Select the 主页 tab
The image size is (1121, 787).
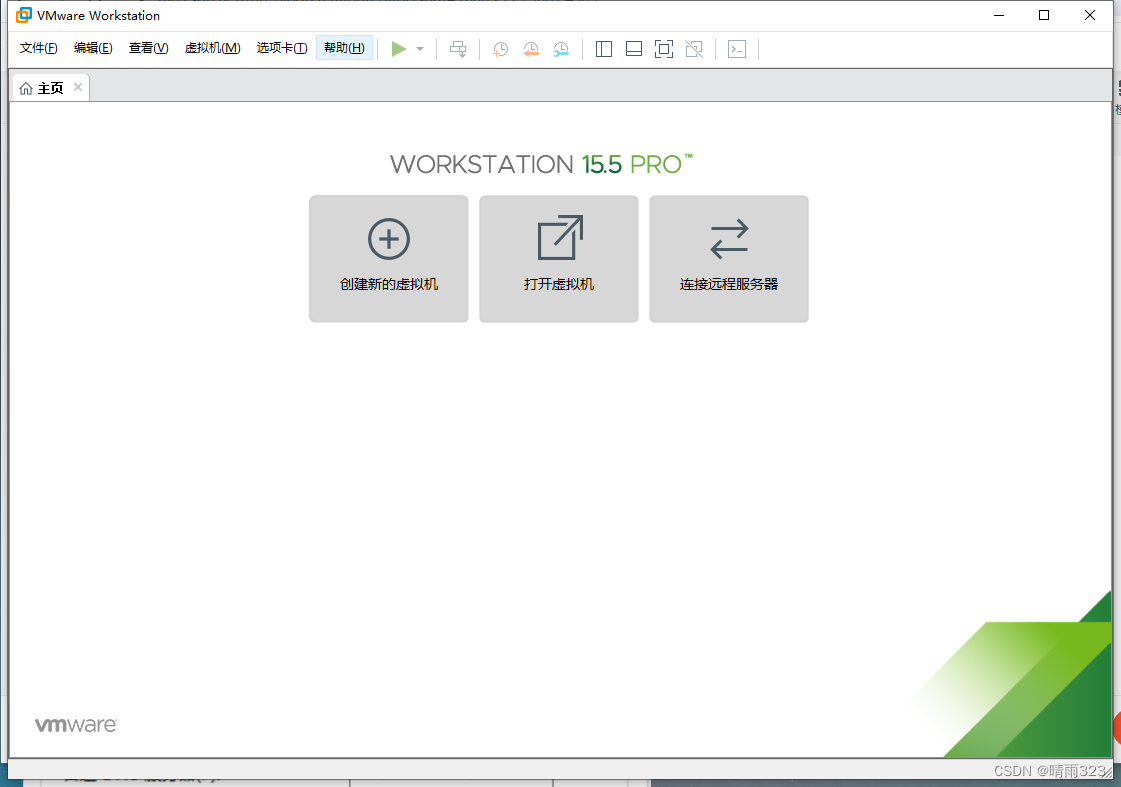(x=51, y=87)
